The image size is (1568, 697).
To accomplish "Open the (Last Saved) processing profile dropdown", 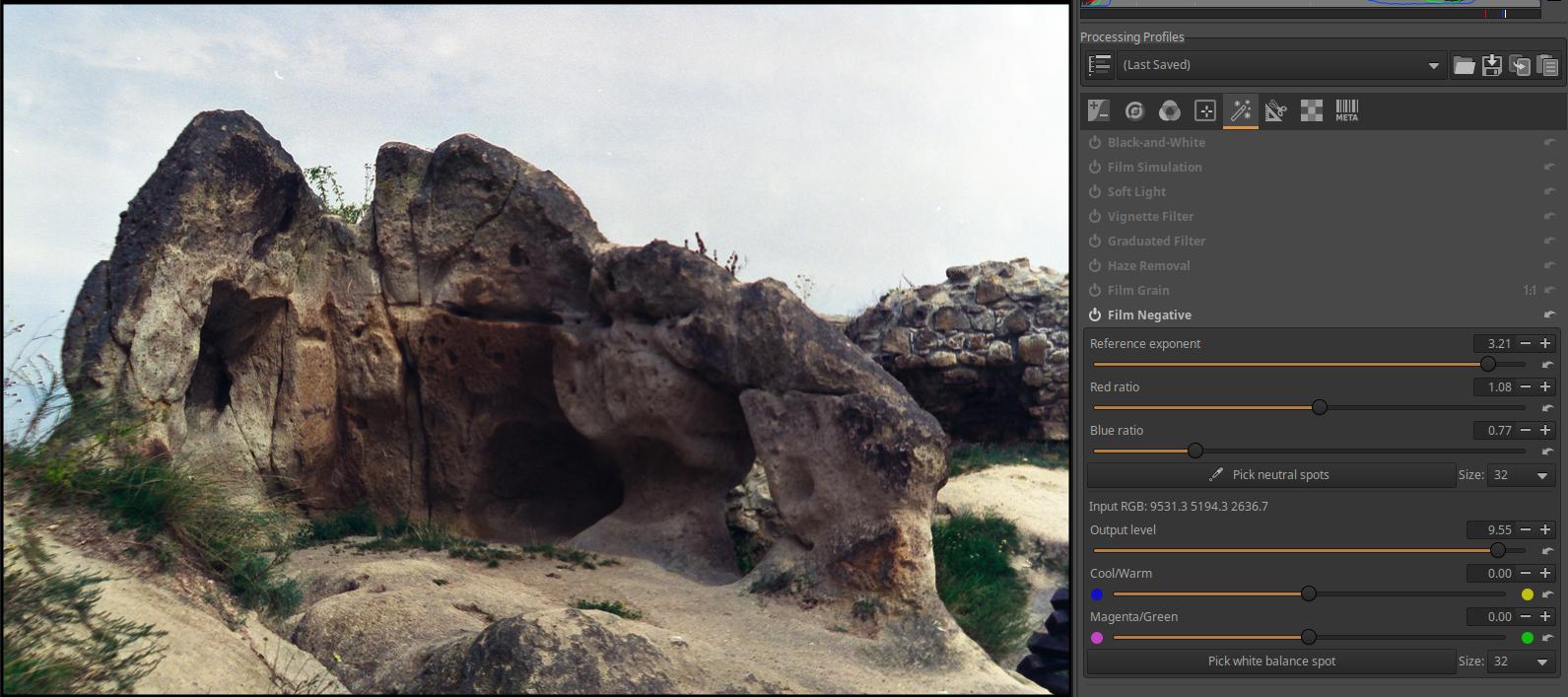I will (1279, 66).
